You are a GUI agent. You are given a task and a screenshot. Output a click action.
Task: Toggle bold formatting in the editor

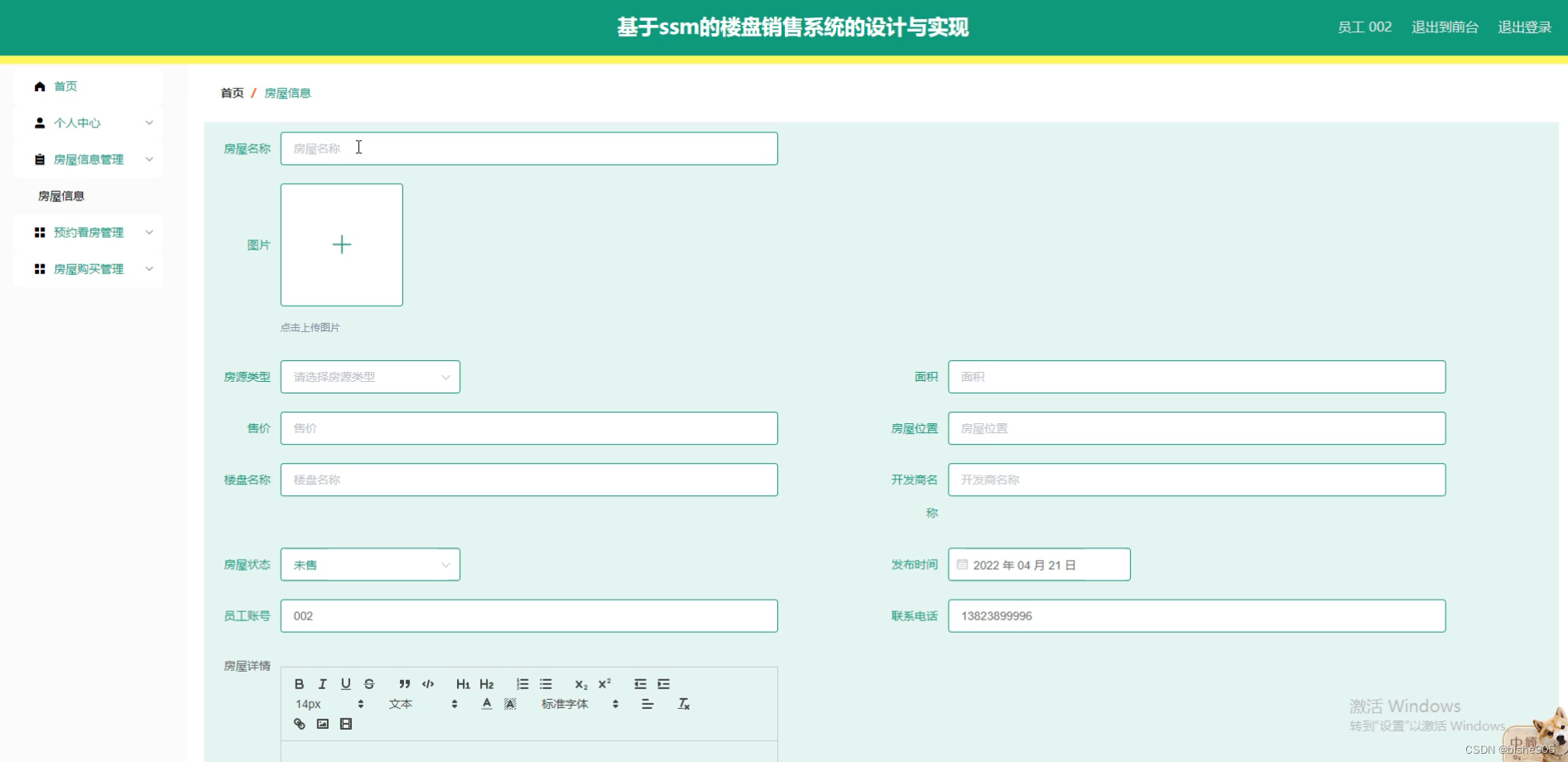pos(299,684)
